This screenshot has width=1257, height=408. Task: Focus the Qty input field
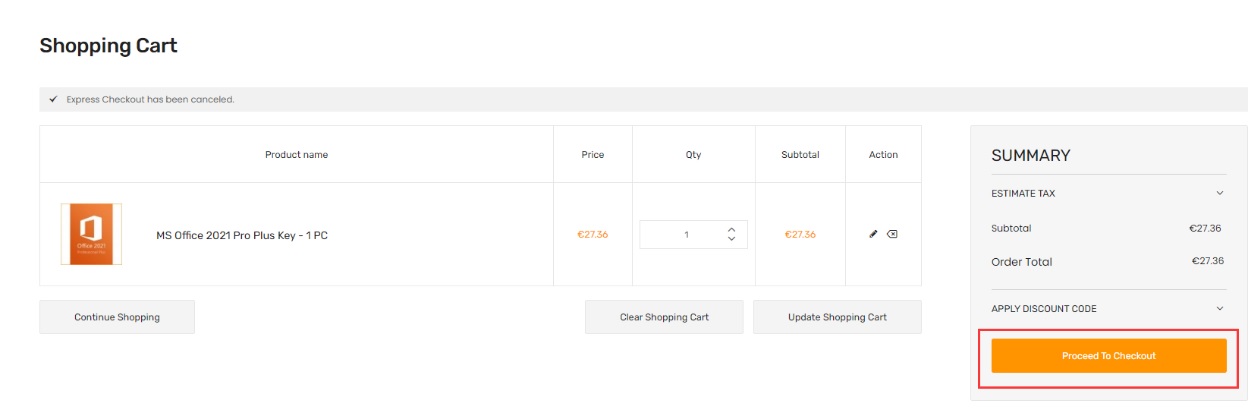pyautogui.click(x=686, y=234)
